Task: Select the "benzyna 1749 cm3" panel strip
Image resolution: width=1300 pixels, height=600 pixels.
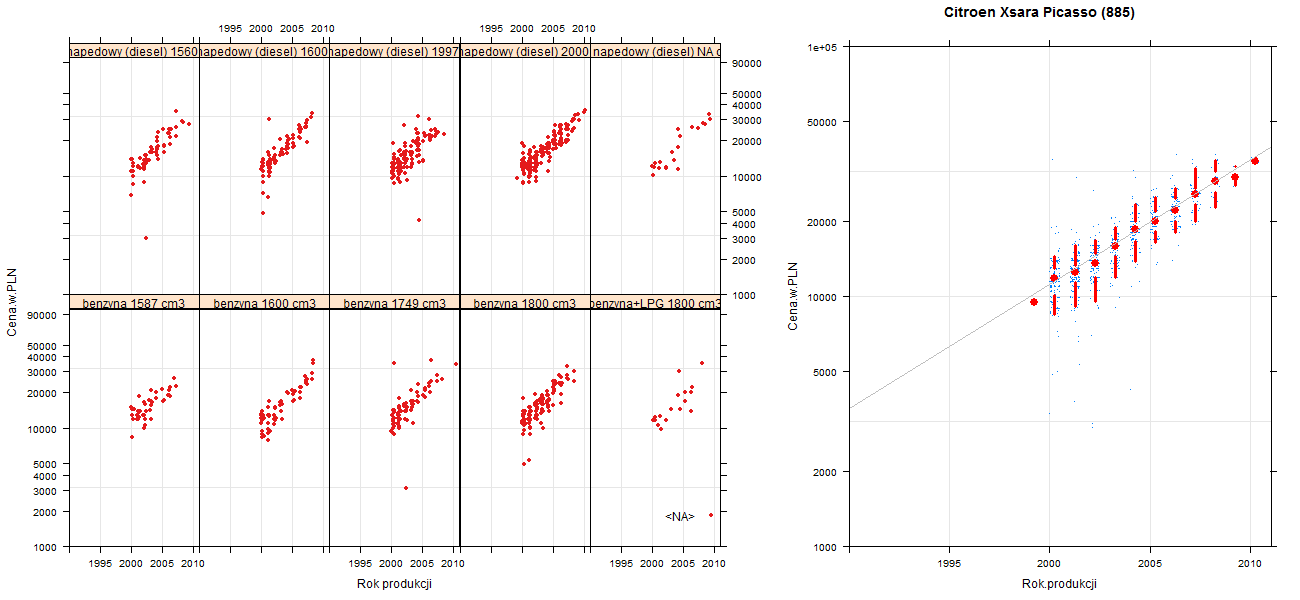Action: tap(395, 302)
